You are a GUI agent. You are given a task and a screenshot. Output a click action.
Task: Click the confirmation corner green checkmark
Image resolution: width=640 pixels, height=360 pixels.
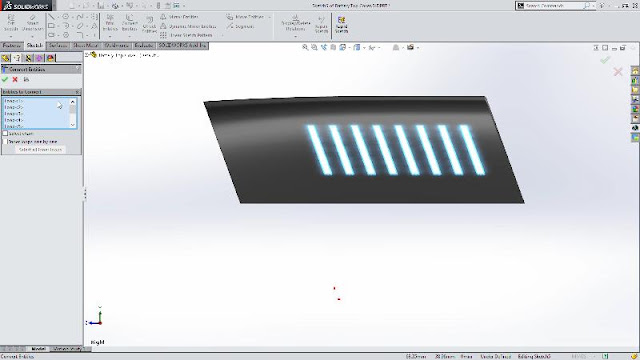coord(605,60)
